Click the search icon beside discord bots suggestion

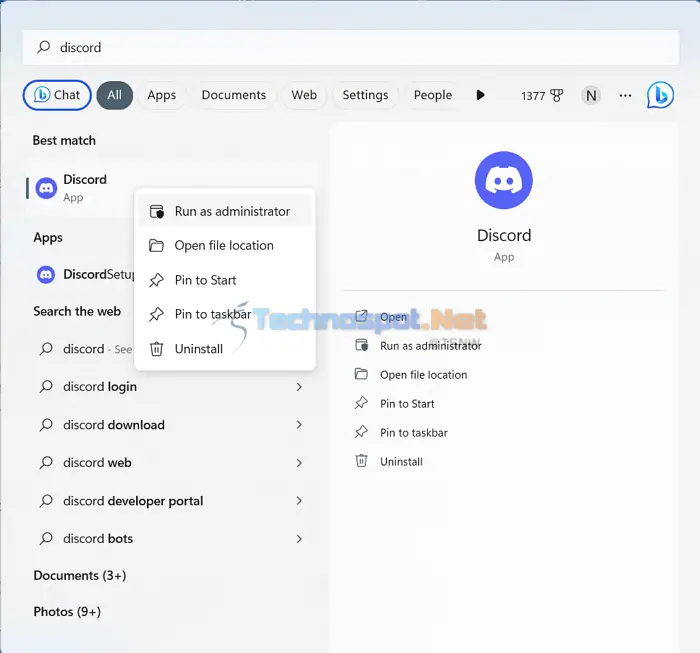(x=46, y=539)
